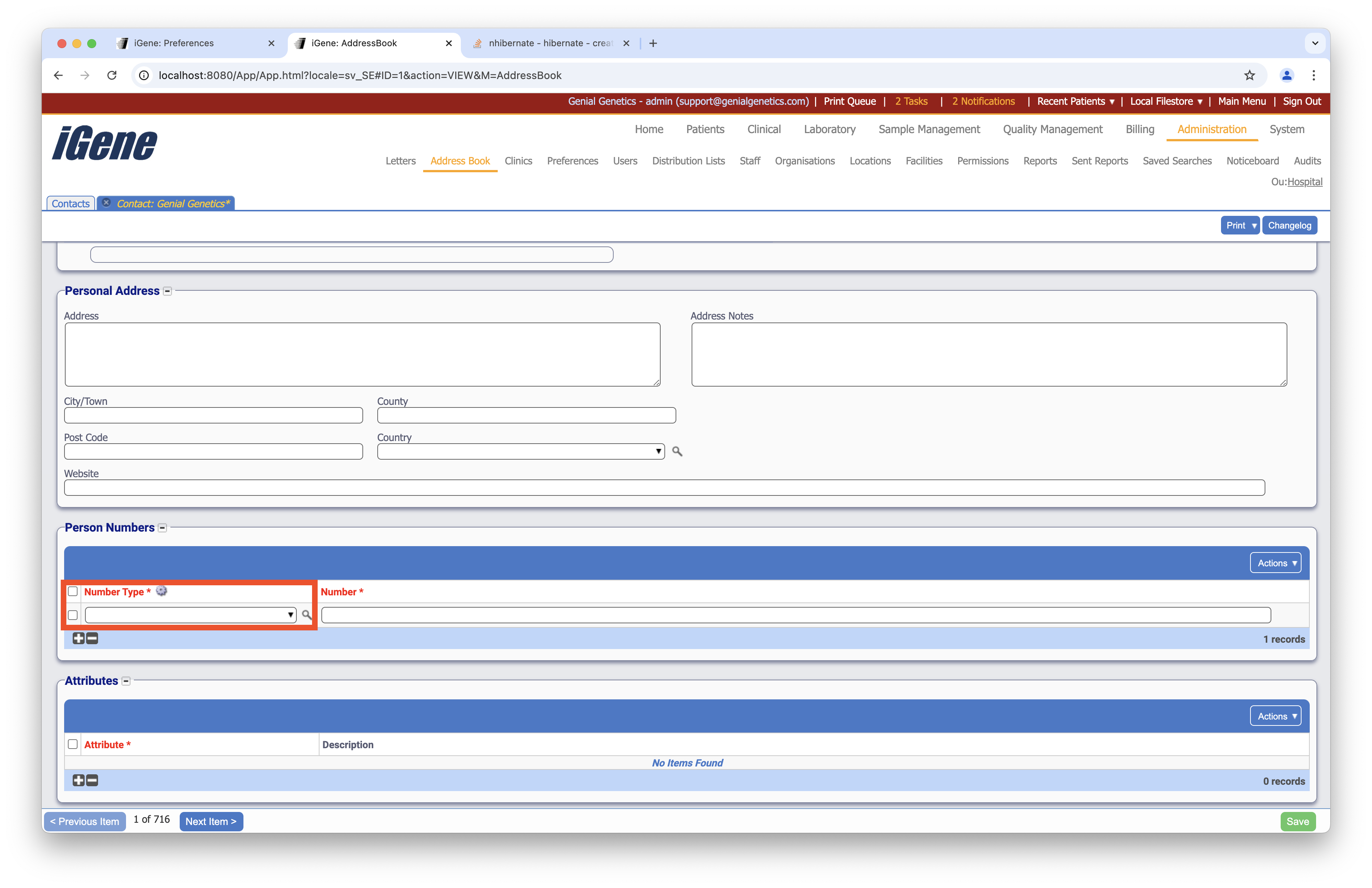Remove a Person Numbers row with the minus icon

point(92,638)
